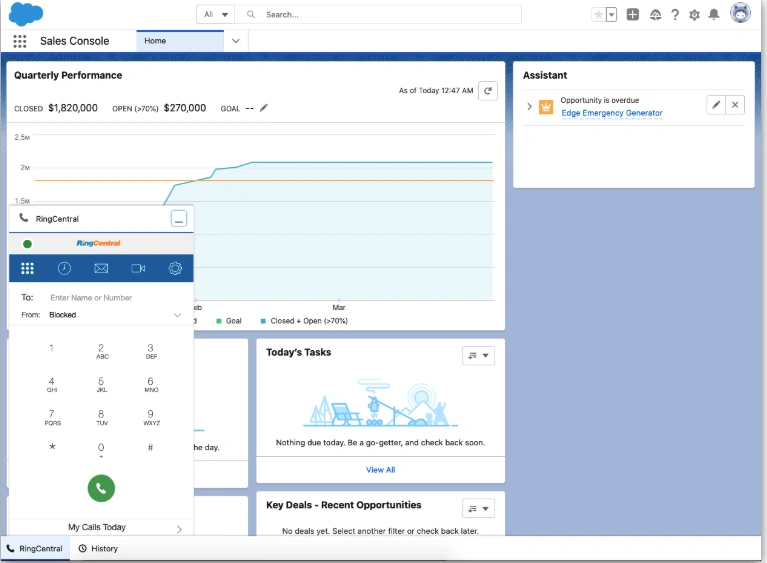767x563 pixels.
Task: Expand the From number dropdown
Action: coord(178,315)
